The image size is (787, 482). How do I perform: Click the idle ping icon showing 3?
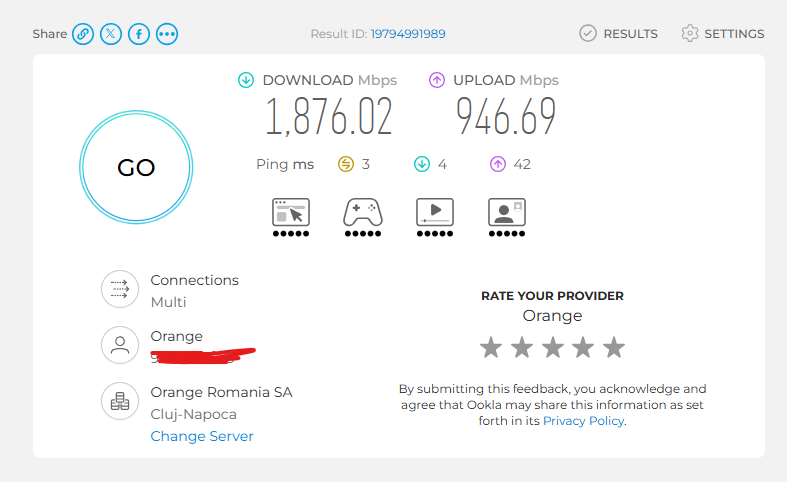point(346,164)
